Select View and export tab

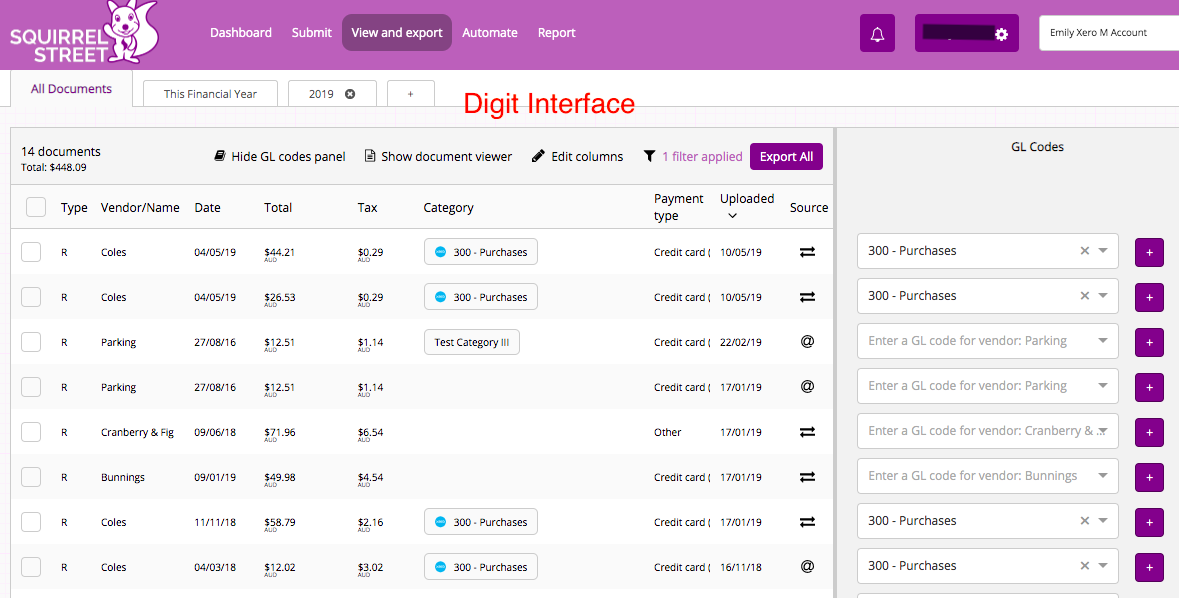pos(397,33)
